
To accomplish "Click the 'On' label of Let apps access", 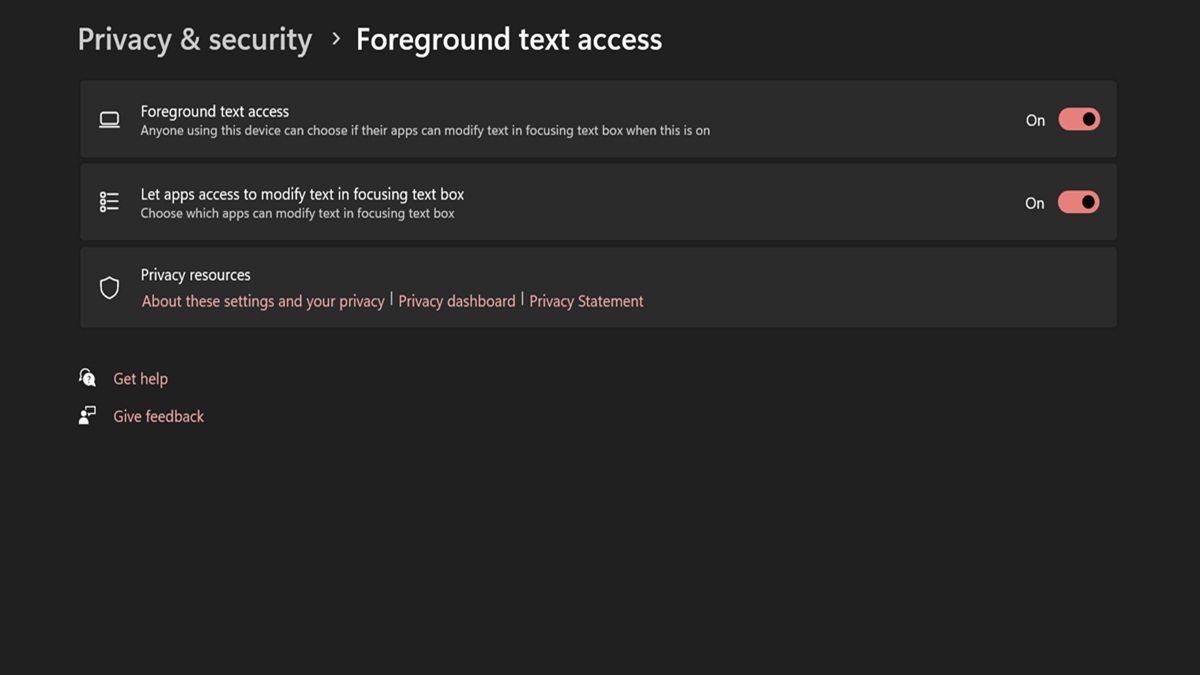I will (1035, 203).
